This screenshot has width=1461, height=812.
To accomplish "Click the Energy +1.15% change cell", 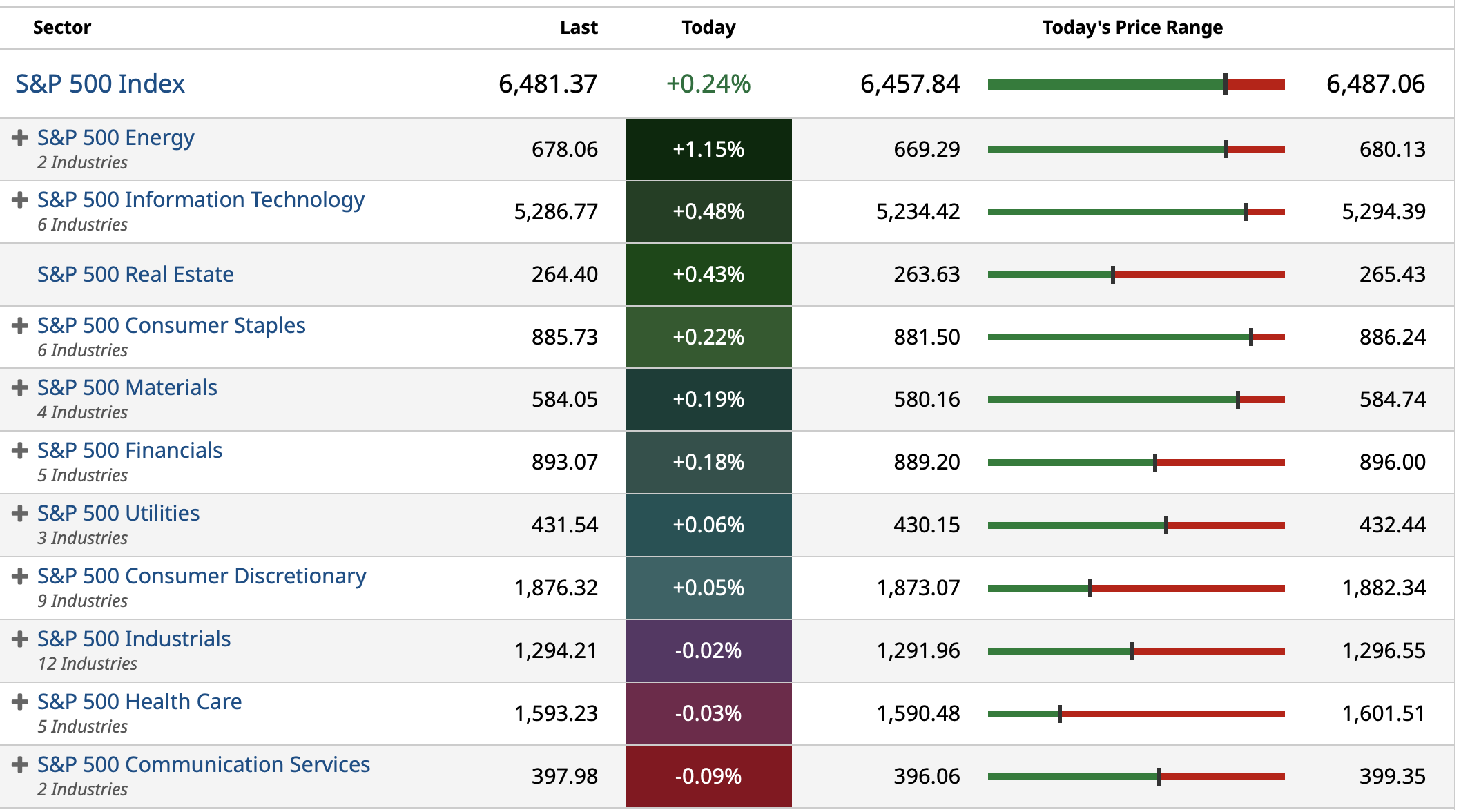I will (708, 149).
